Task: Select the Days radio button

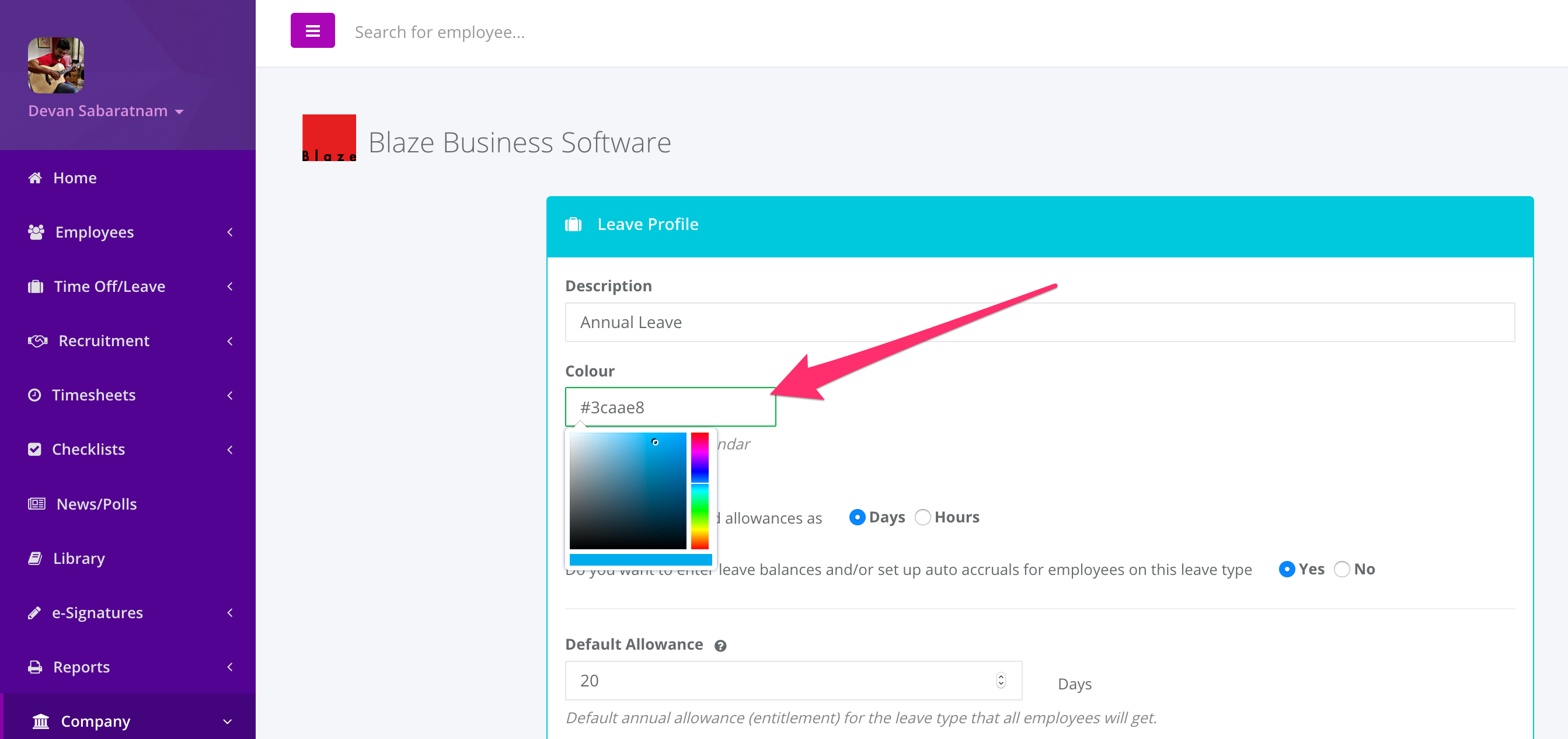Action: tap(856, 517)
